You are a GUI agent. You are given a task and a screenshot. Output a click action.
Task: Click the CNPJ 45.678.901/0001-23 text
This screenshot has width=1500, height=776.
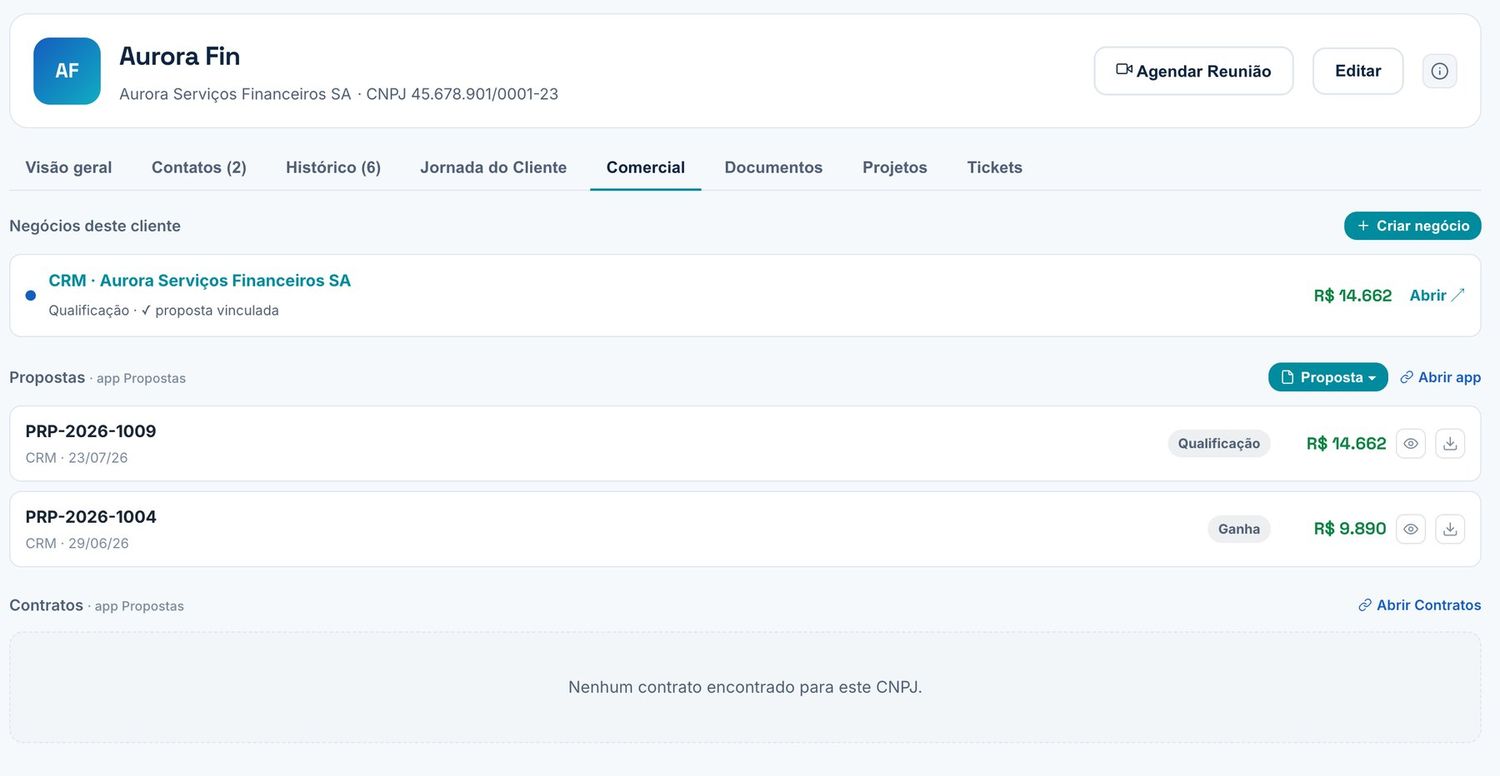pos(462,94)
